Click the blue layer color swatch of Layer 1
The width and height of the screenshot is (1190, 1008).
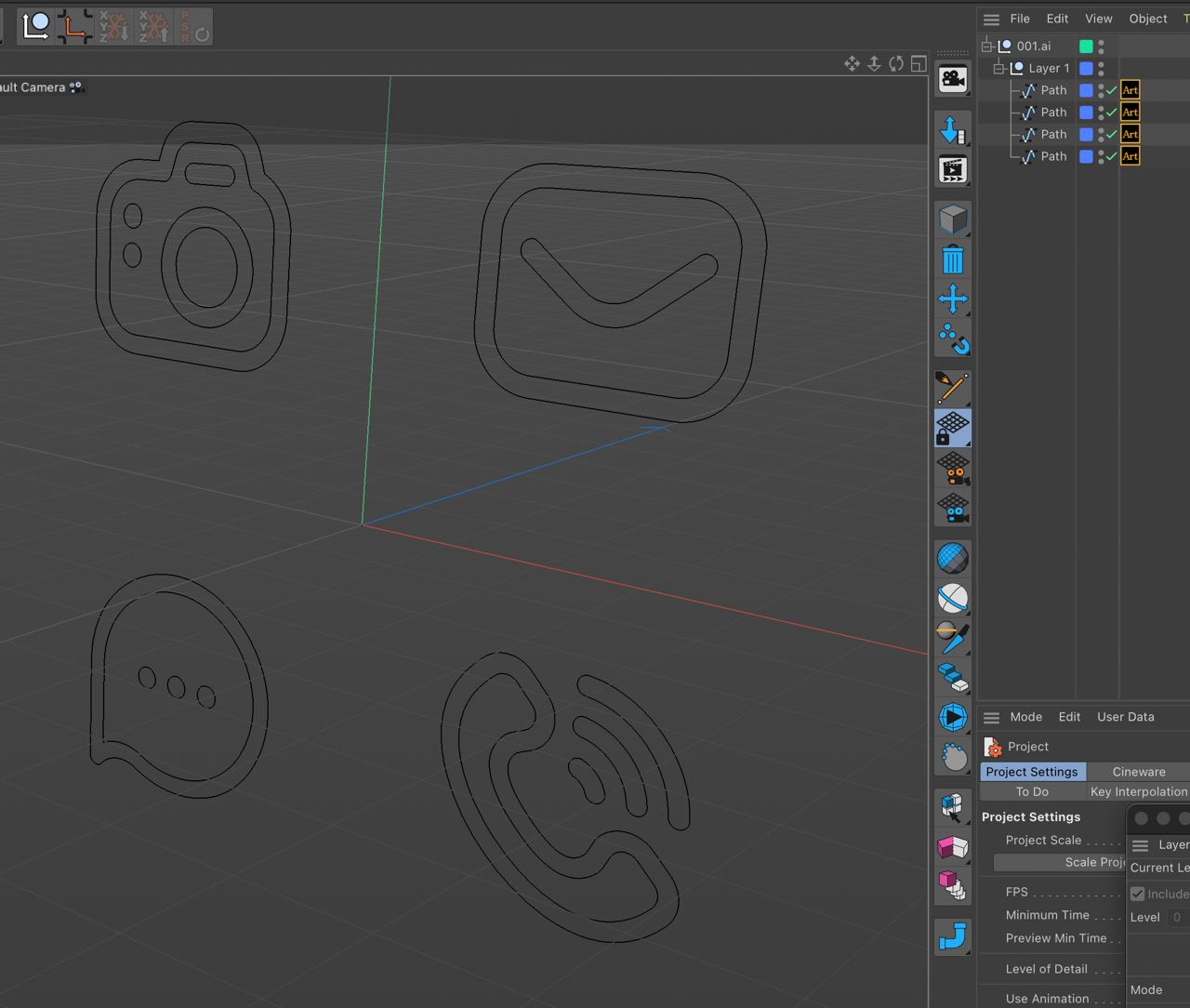(1086, 68)
